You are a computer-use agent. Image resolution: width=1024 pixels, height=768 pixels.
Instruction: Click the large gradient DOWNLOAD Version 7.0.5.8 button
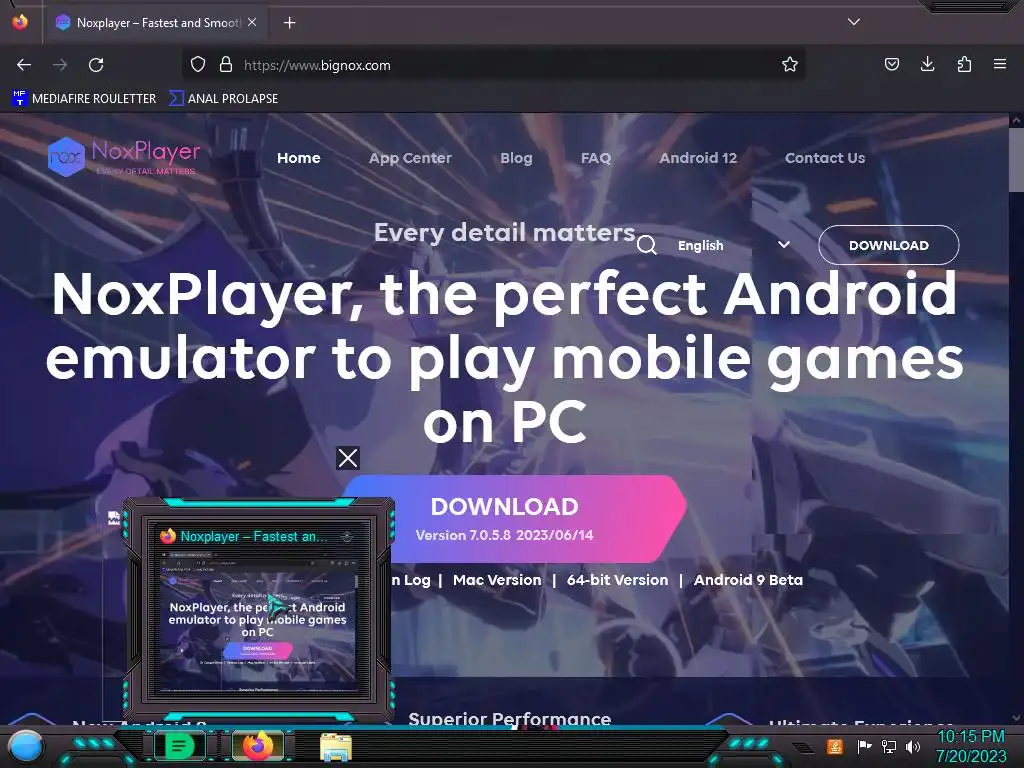515,519
